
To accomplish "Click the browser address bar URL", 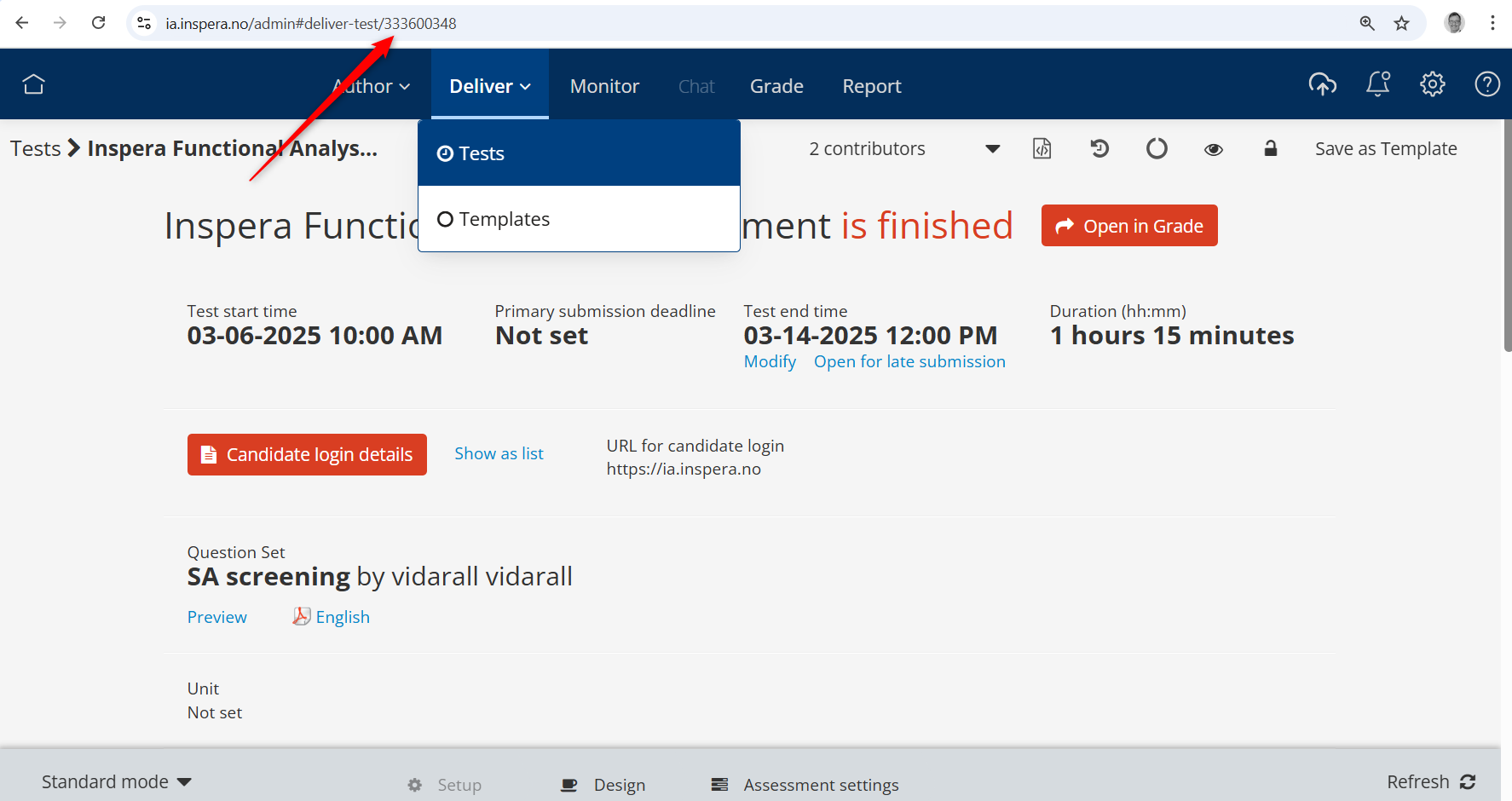I will [311, 23].
